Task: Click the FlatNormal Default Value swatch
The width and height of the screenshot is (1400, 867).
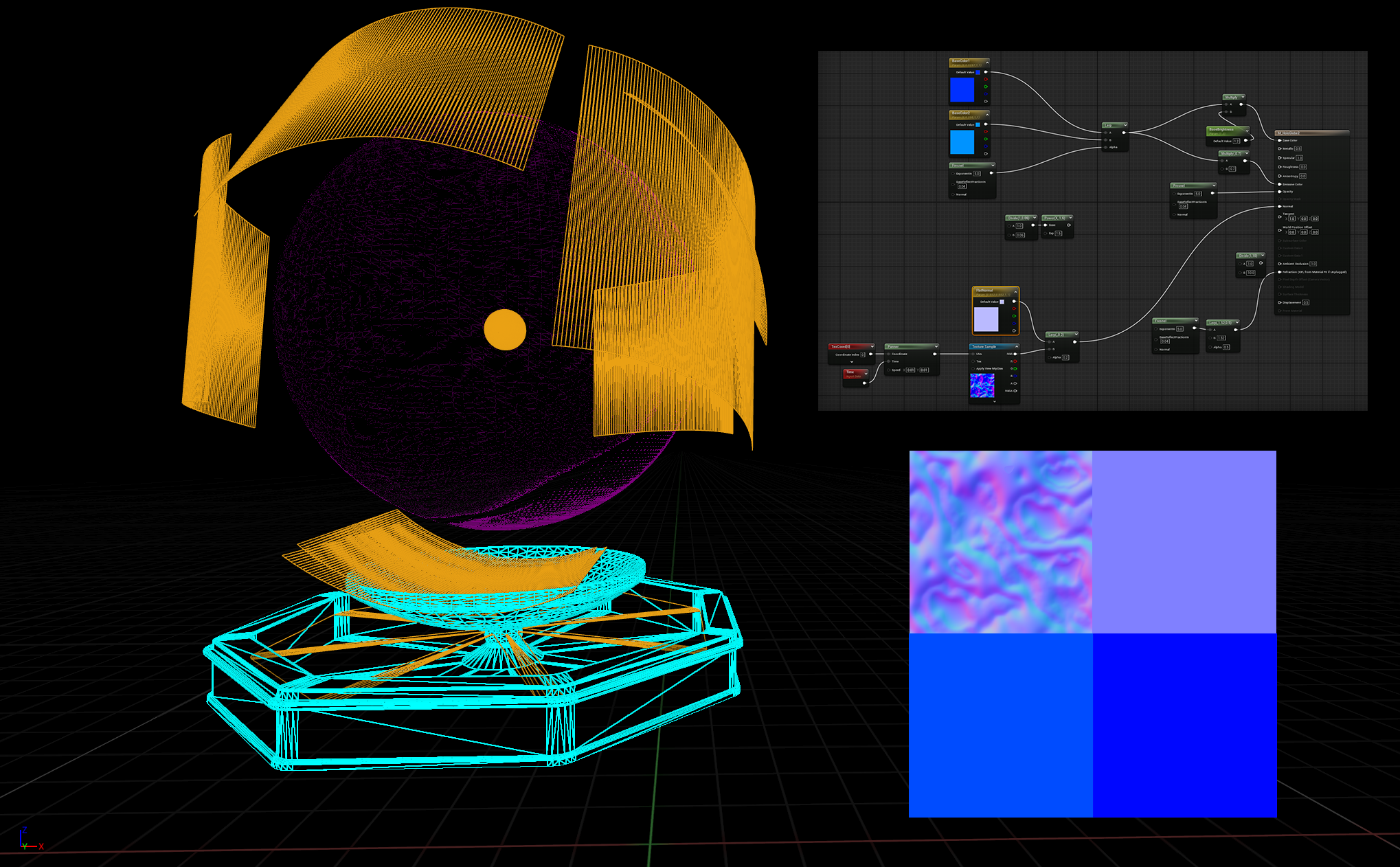Action: click(x=1002, y=302)
